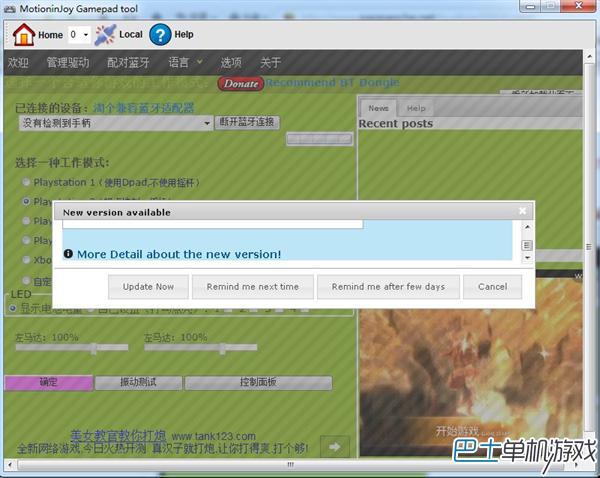Select the second Playstation mode radio button
Image resolution: width=600 pixels, height=478 pixels.
tap(26, 201)
